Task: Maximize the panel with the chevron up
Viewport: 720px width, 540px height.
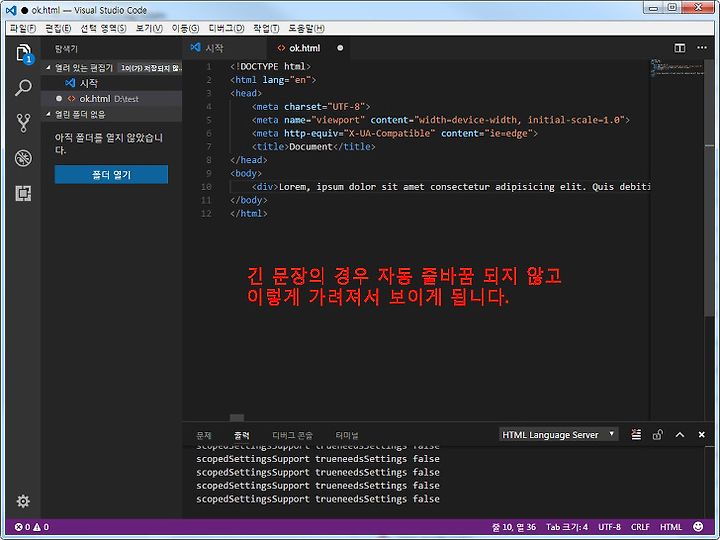Action: point(680,434)
